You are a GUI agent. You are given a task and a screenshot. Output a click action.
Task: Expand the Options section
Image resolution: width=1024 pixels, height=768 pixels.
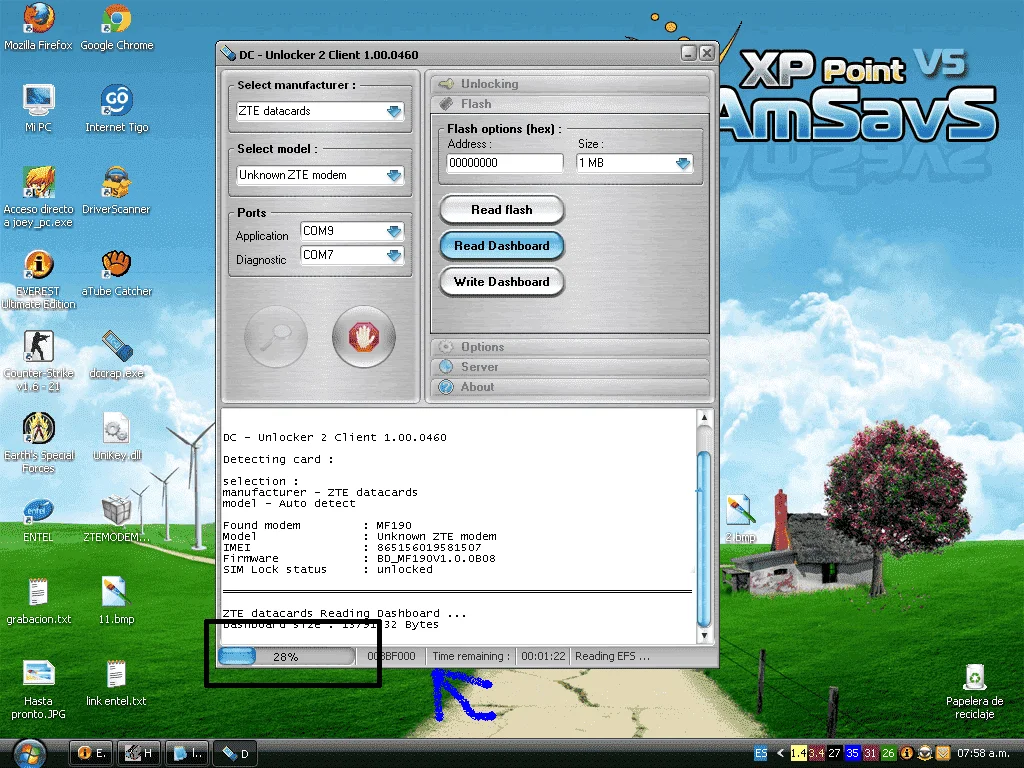[x=570, y=347]
